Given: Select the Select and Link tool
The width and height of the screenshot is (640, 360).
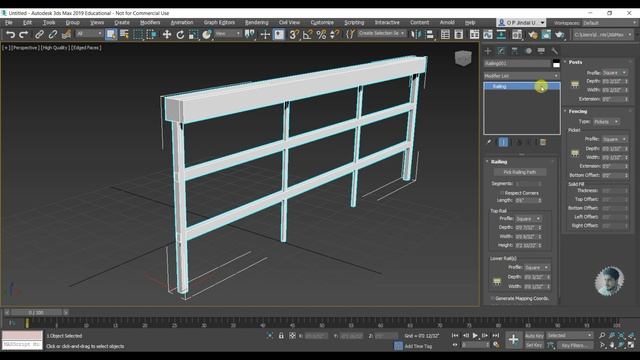Looking at the screenshot, I should coord(39,35).
